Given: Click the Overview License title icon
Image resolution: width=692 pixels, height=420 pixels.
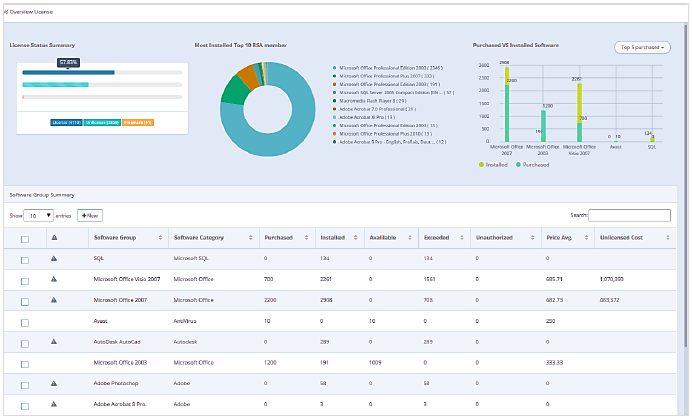Looking at the screenshot, I should [6, 12].
